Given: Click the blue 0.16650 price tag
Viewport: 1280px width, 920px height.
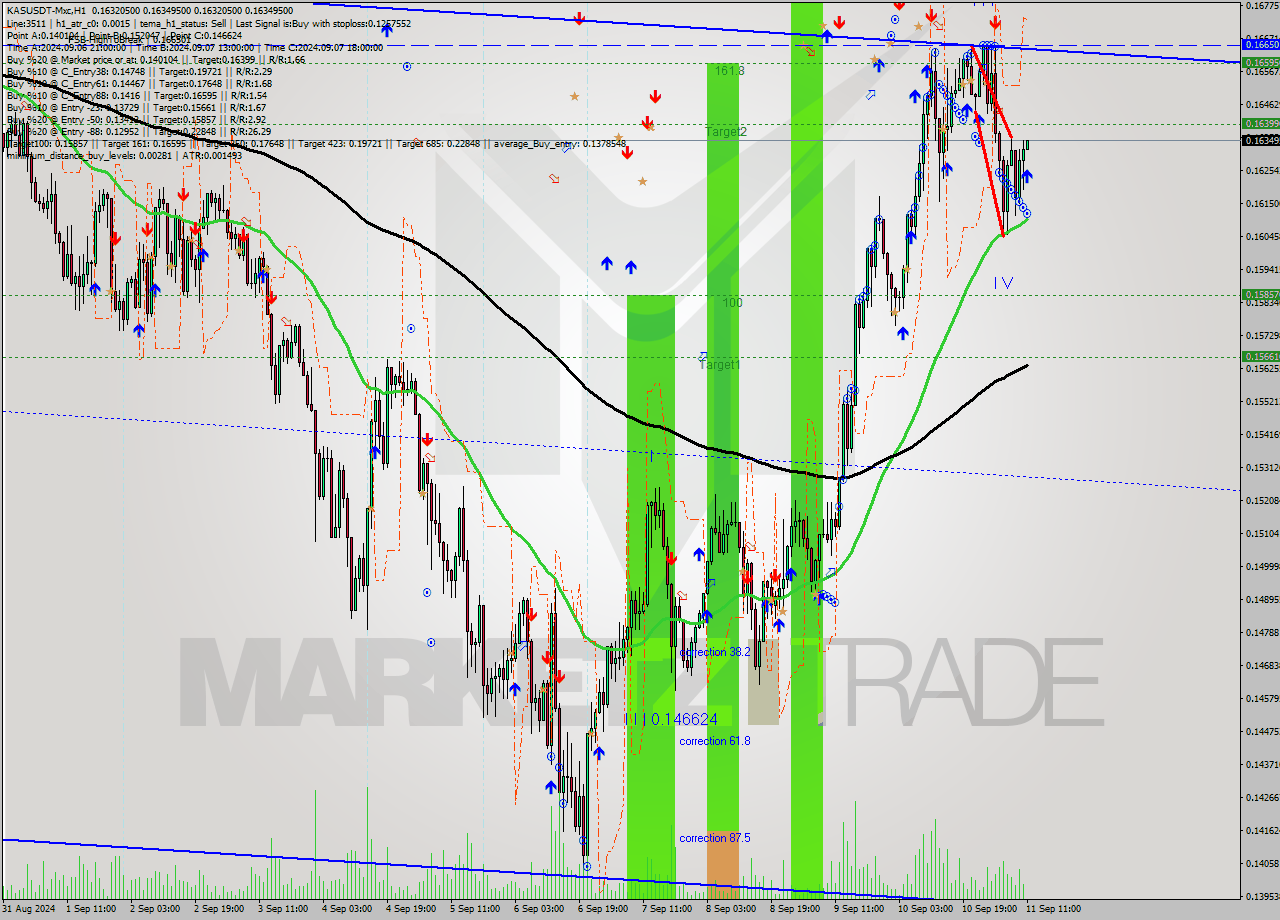Looking at the screenshot, I should pos(1260,44).
